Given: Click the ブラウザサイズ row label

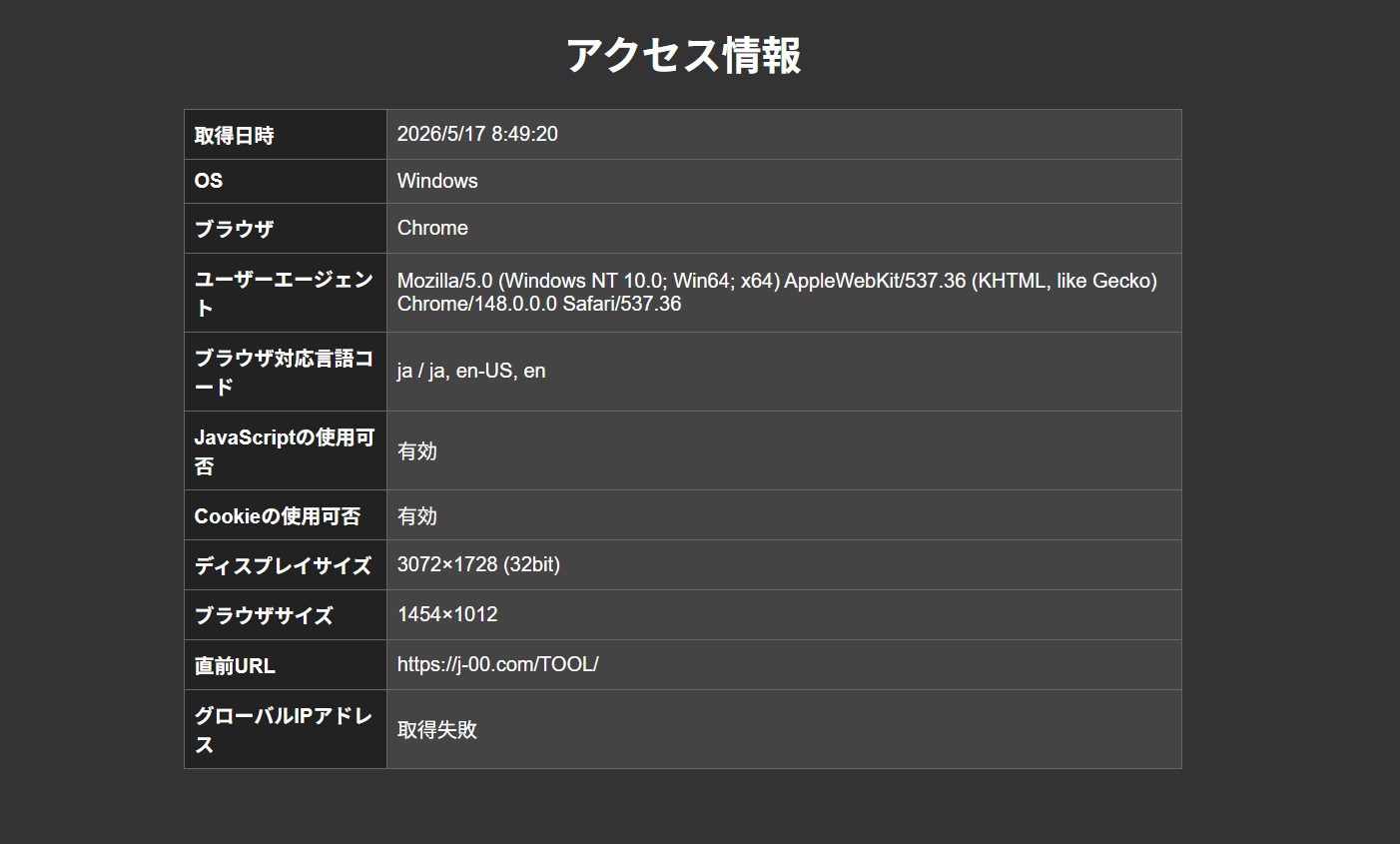Looking at the screenshot, I should click(264, 615).
